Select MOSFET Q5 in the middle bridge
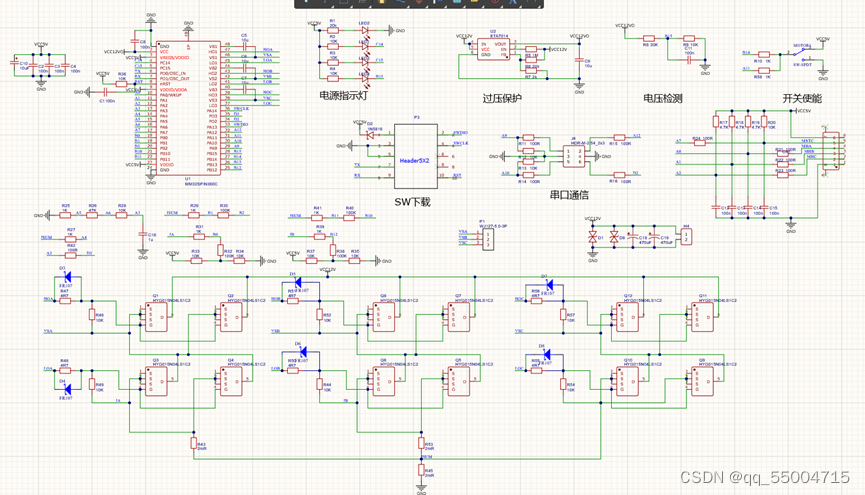The height and width of the screenshot is (495, 865). (459, 381)
